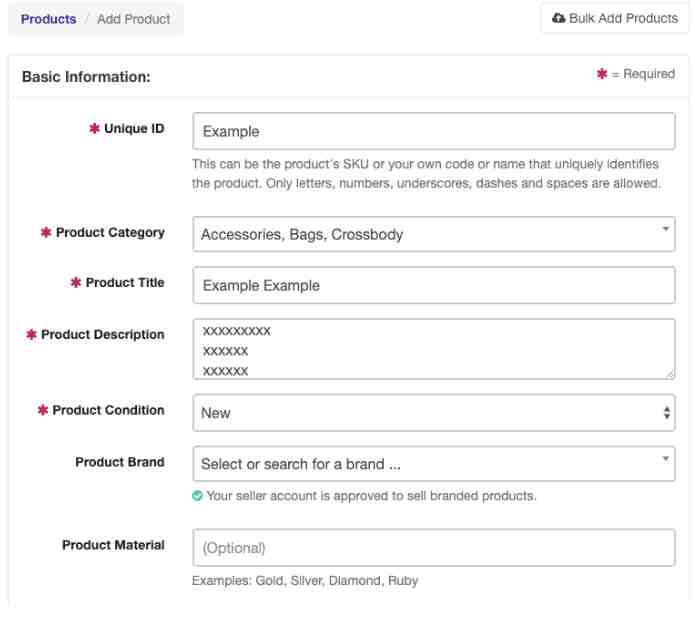Click the Basic Information section header

click(86, 77)
